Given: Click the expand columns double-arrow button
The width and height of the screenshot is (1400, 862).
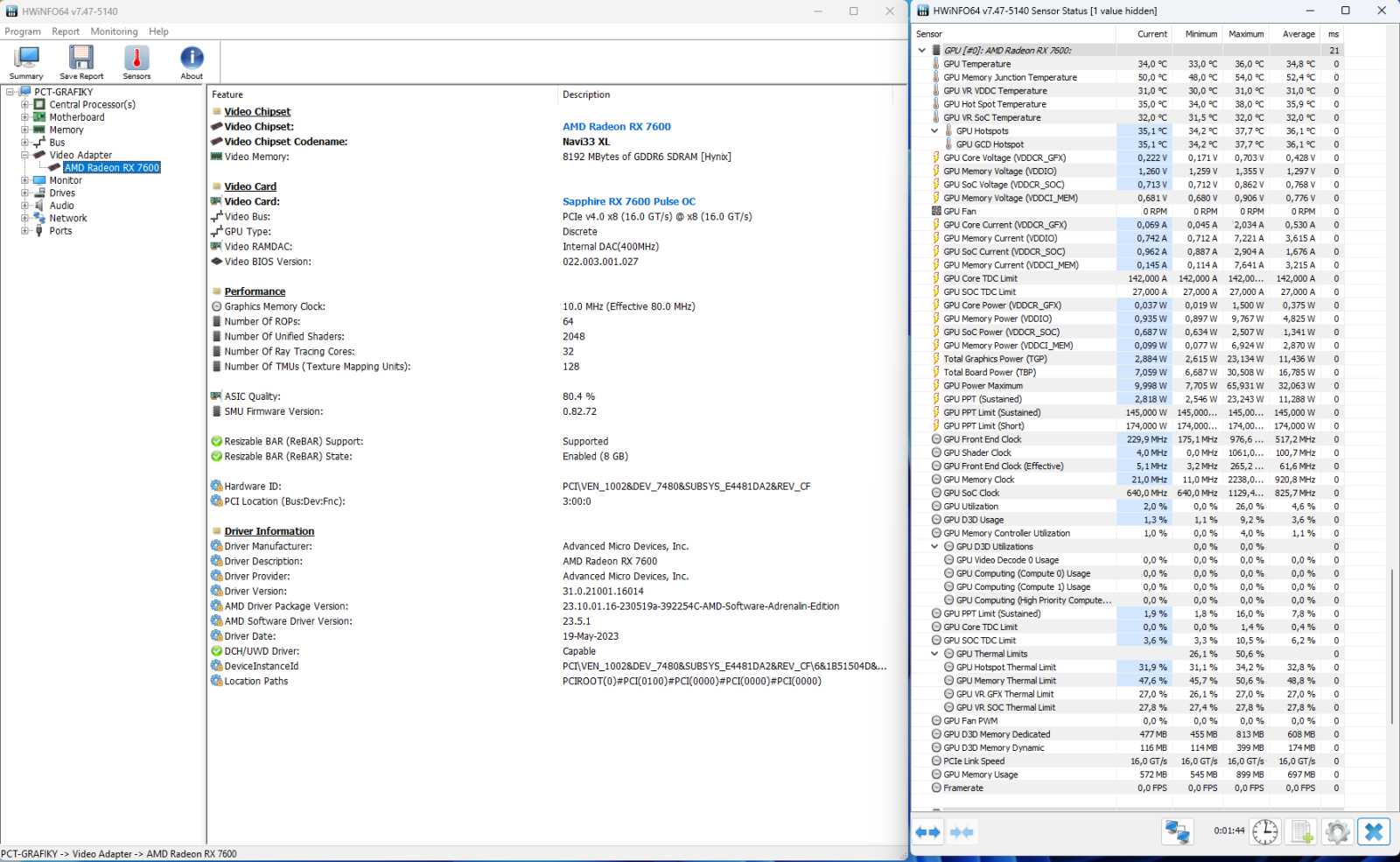Looking at the screenshot, I should 927,832.
